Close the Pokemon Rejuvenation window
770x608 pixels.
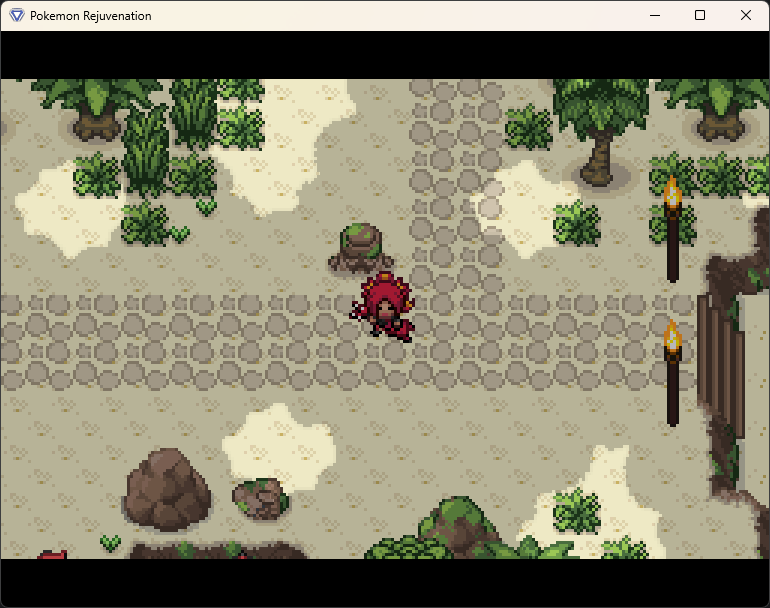click(745, 15)
